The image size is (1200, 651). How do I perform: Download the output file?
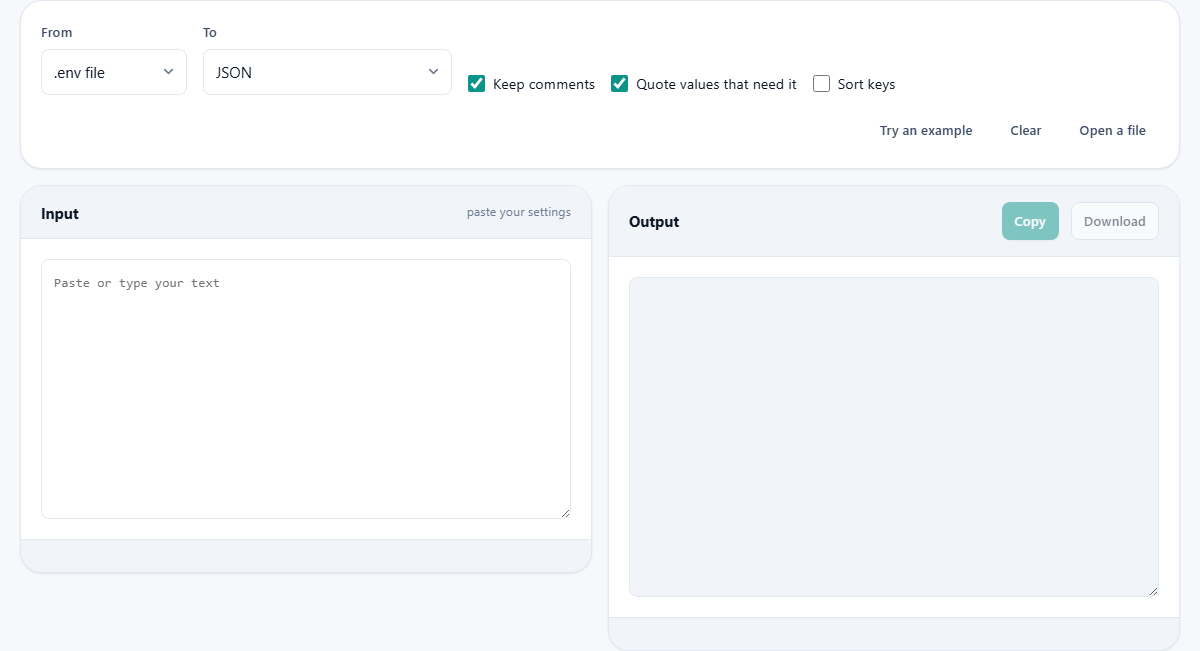pyautogui.click(x=1115, y=221)
